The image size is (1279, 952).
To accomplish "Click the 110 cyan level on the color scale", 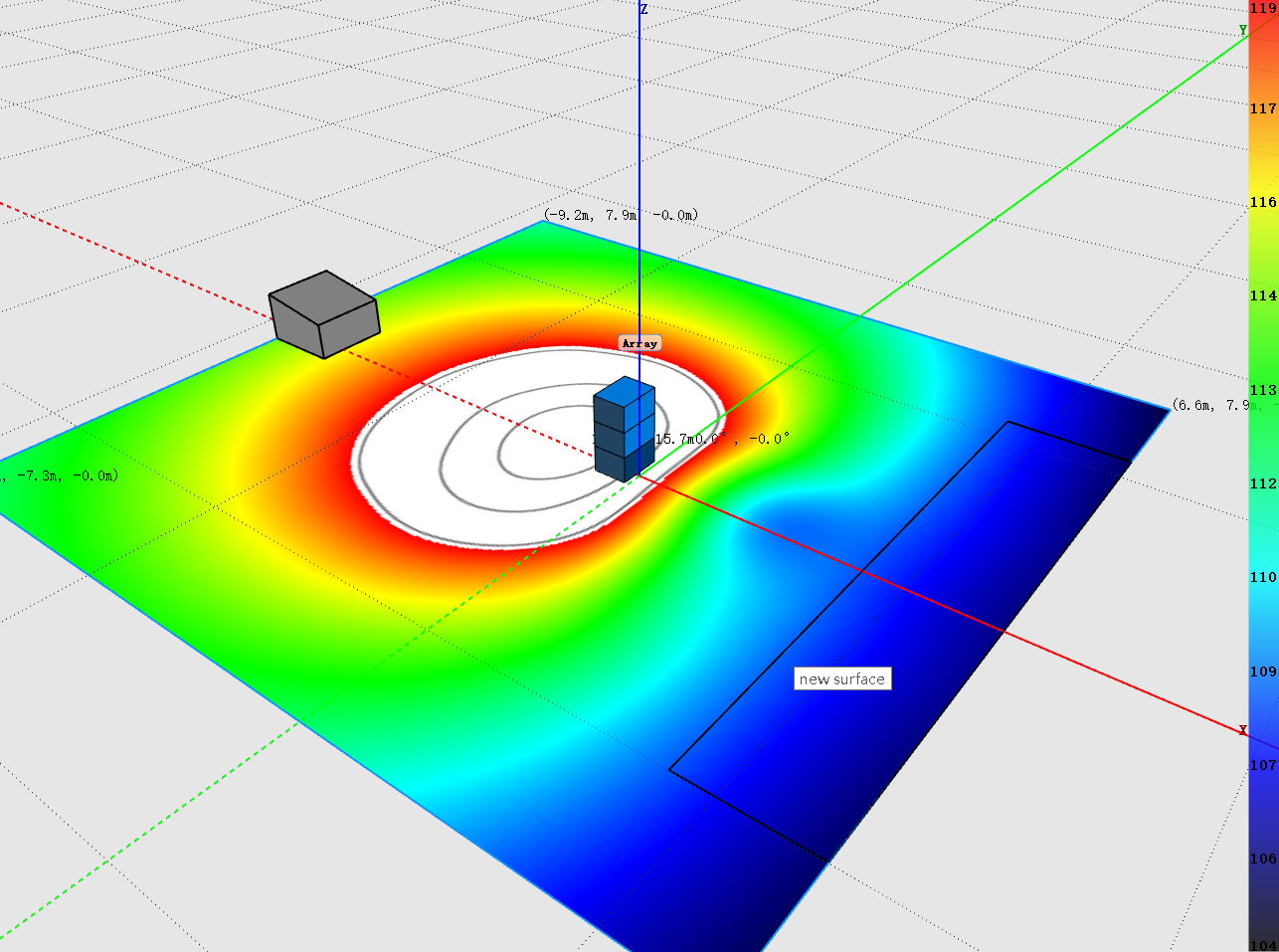I will tap(1263, 577).
